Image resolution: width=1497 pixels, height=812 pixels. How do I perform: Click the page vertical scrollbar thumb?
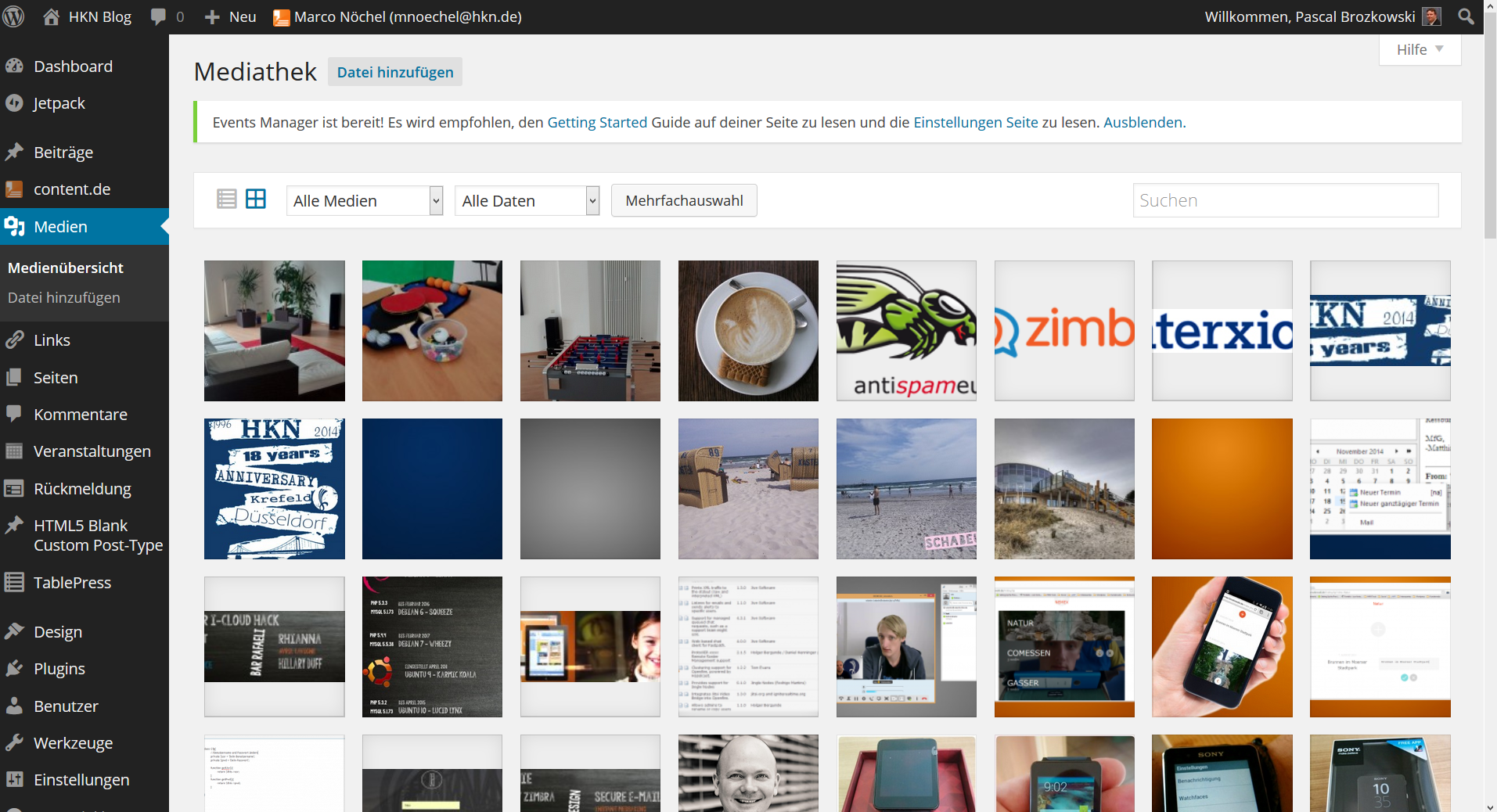point(1490,125)
